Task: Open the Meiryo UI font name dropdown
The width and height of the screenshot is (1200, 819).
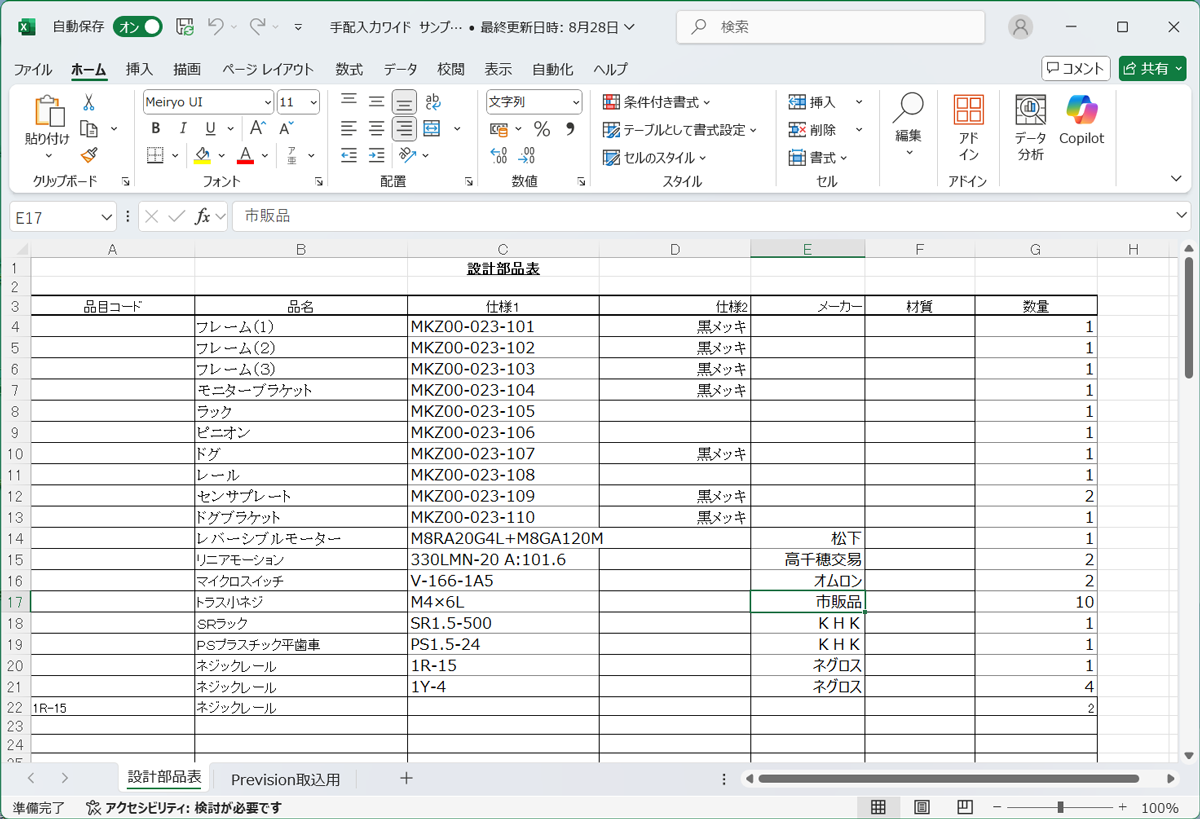Action: [267, 102]
